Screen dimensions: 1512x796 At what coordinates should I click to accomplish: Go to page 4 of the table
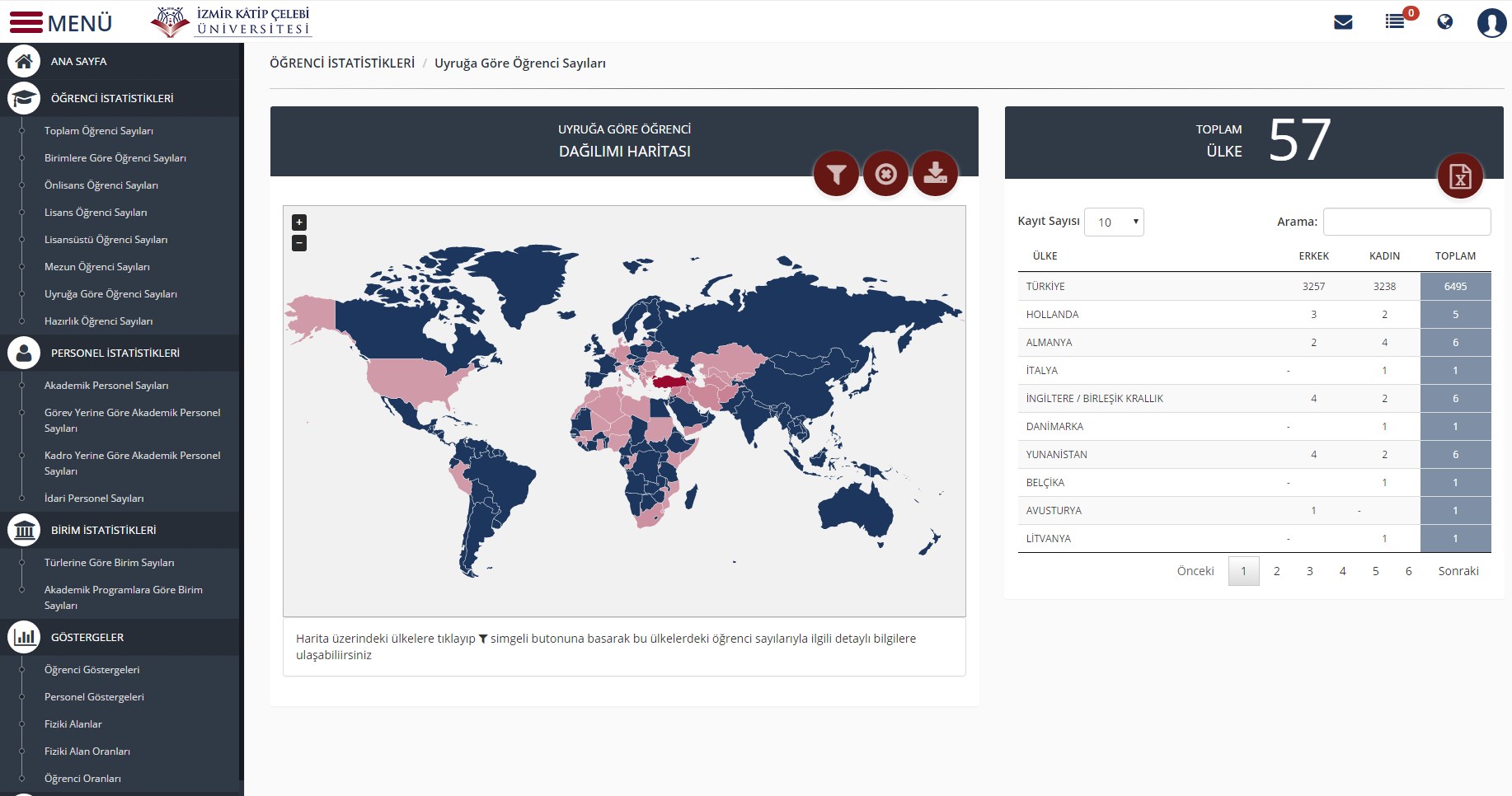click(x=1342, y=571)
